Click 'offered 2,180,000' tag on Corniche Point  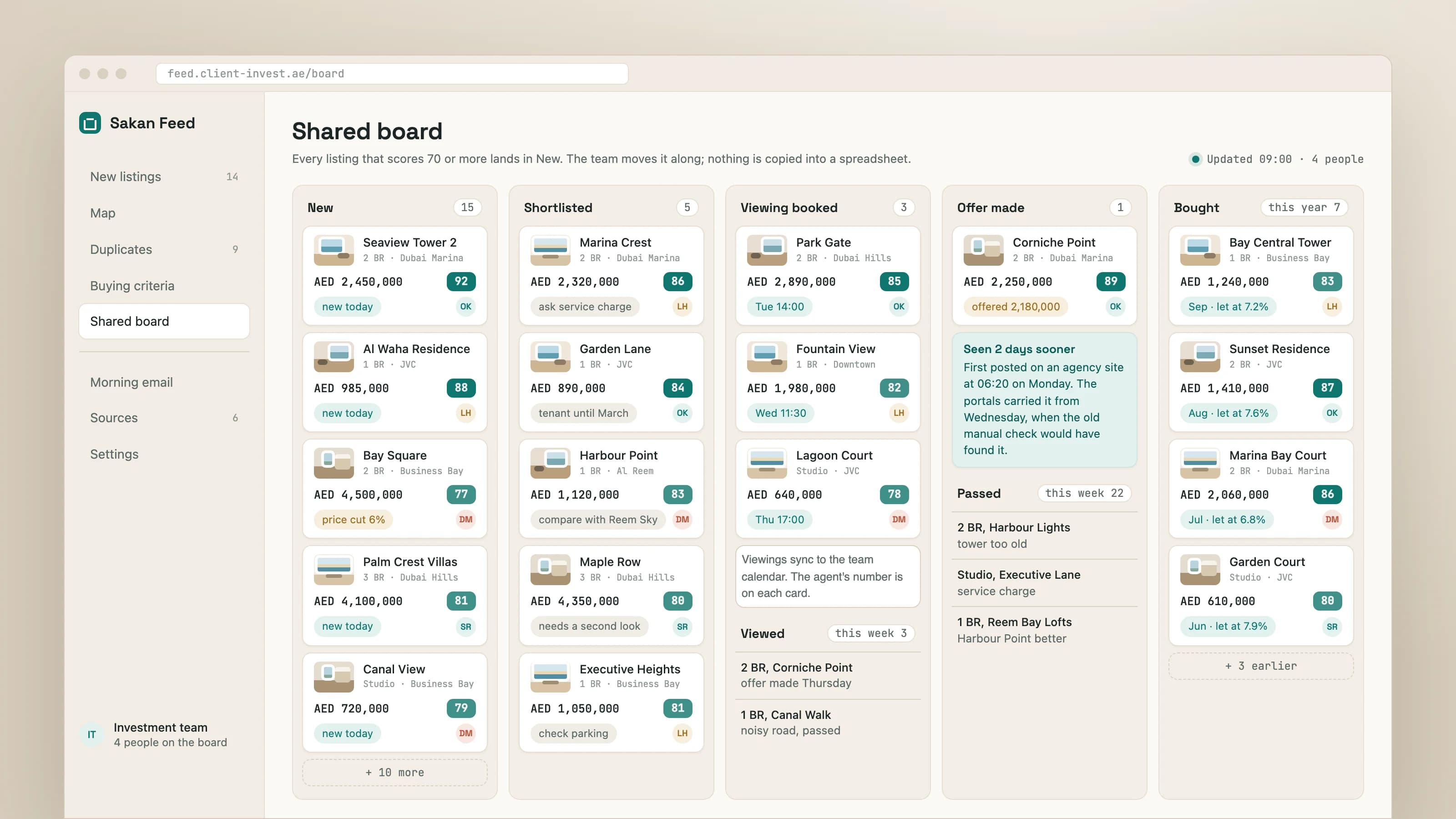(x=1015, y=306)
